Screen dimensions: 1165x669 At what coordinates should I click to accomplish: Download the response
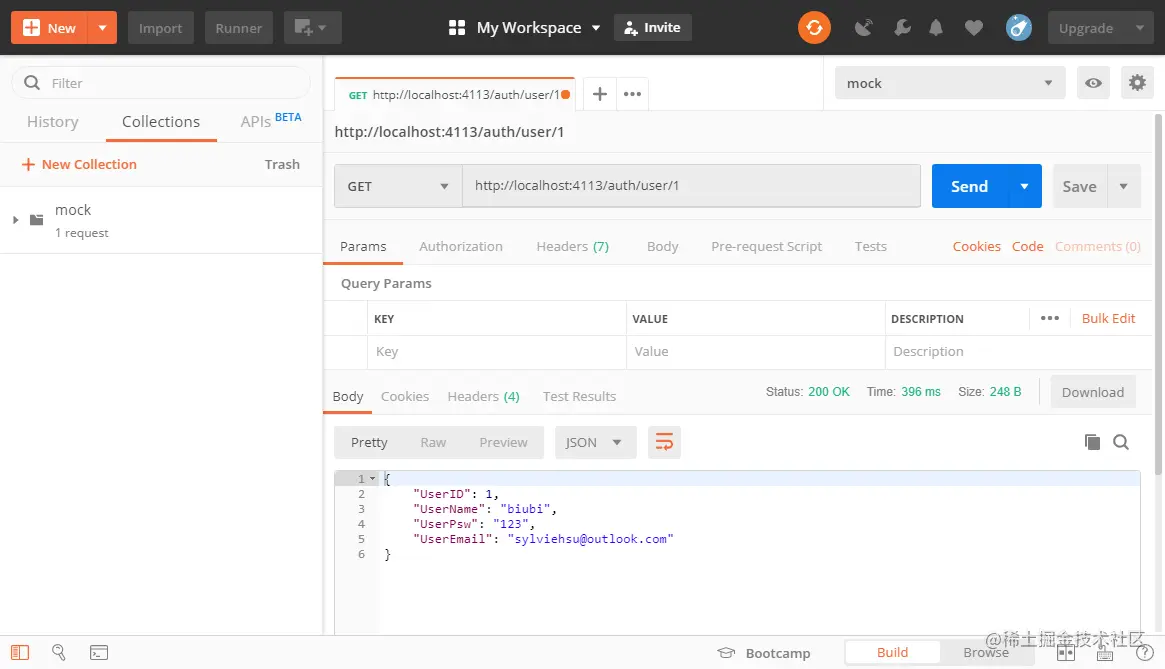[x=1093, y=392]
